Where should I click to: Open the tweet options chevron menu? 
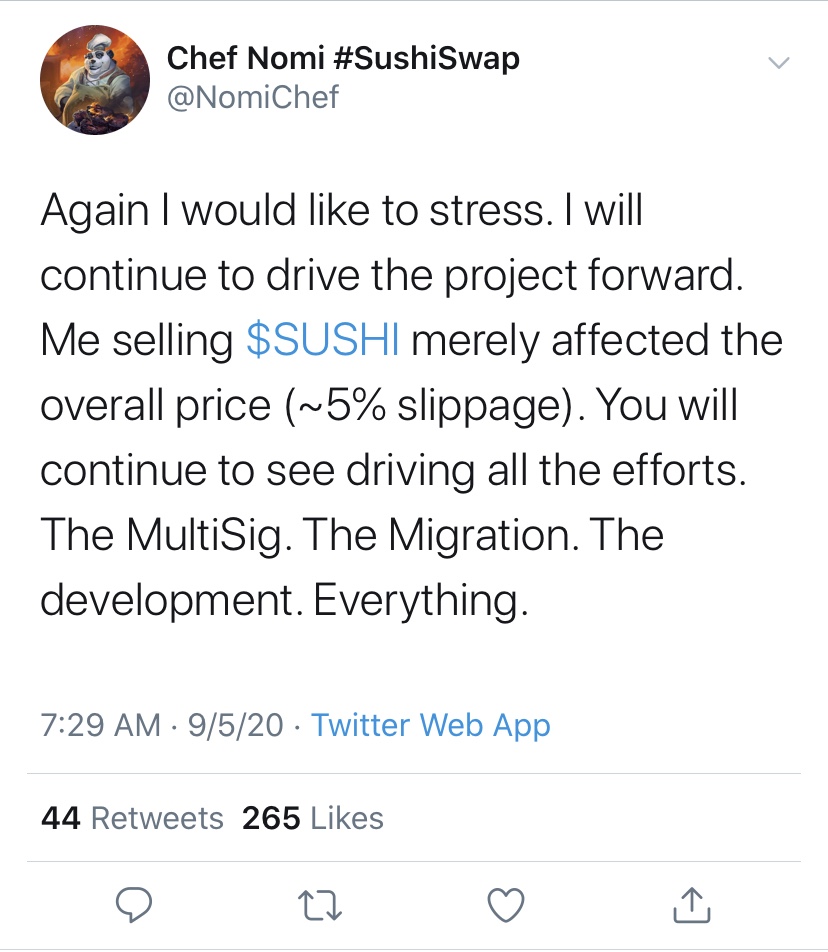pyautogui.click(x=777, y=63)
